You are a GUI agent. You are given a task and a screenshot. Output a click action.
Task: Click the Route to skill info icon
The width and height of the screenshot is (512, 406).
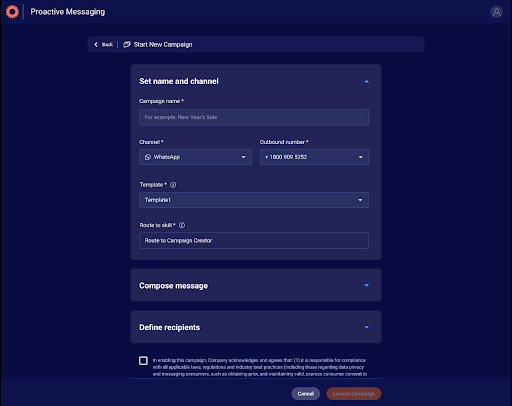pos(182,225)
